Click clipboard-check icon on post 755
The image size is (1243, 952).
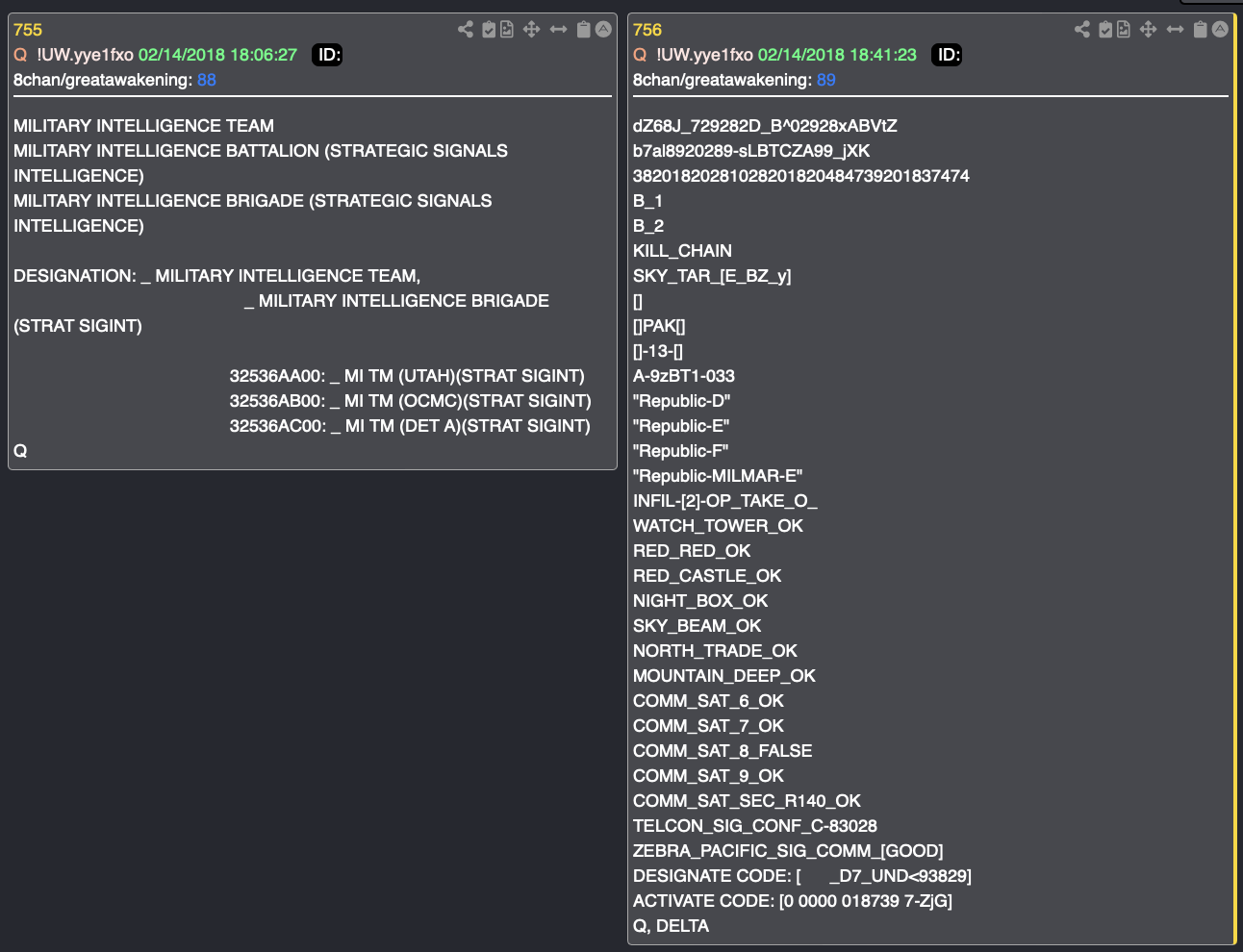(x=489, y=30)
